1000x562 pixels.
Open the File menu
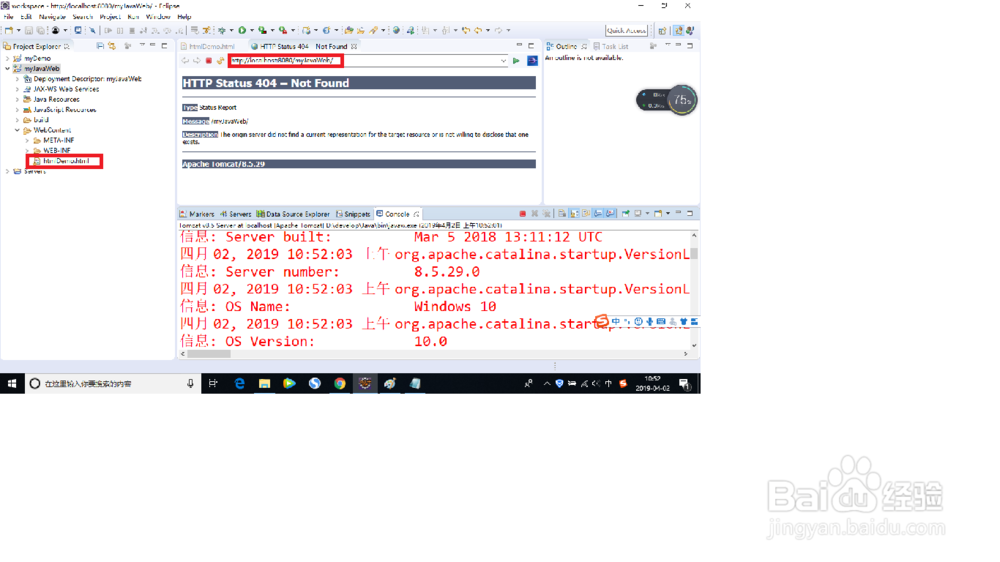[8, 17]
